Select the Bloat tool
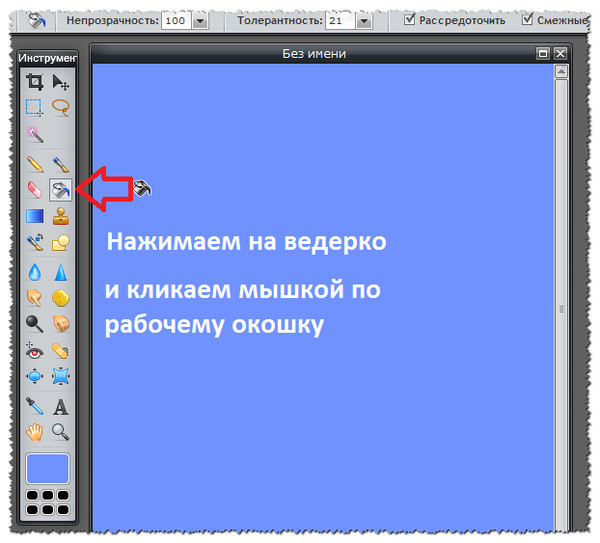This screenshot has width=600, height=543. [x=34, y=376]
